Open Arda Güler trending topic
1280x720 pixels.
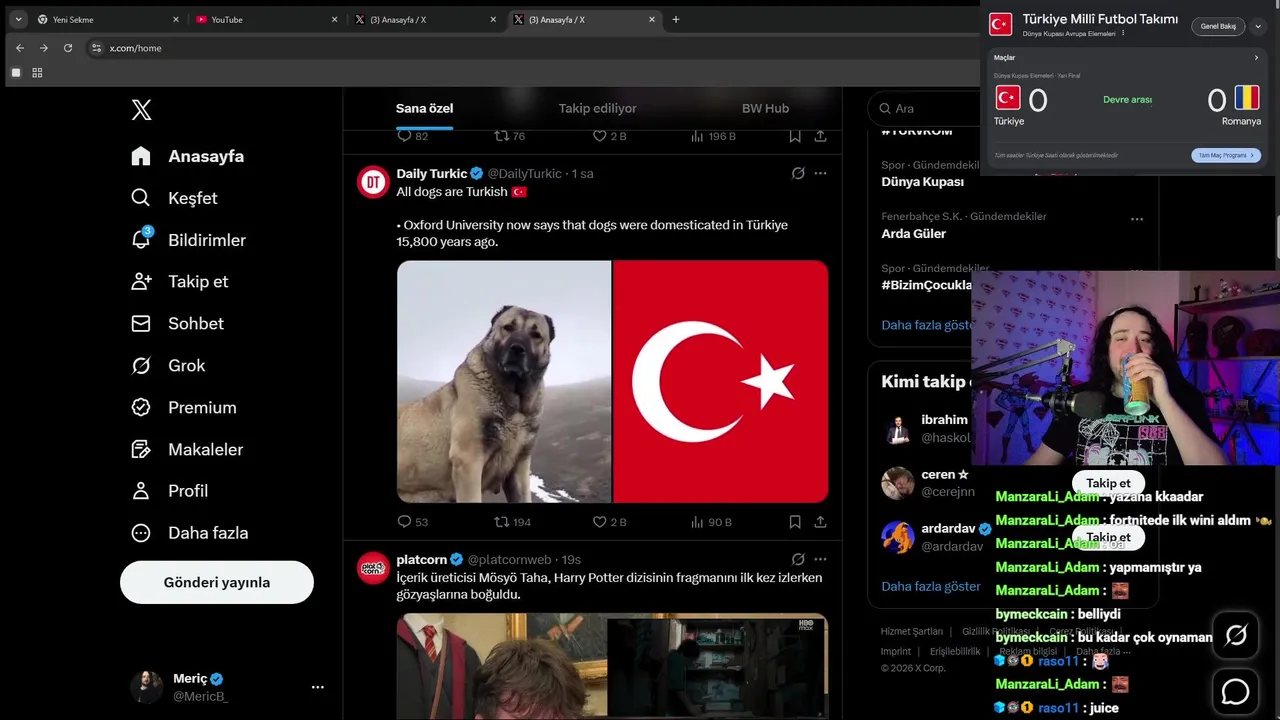[914, 234]
